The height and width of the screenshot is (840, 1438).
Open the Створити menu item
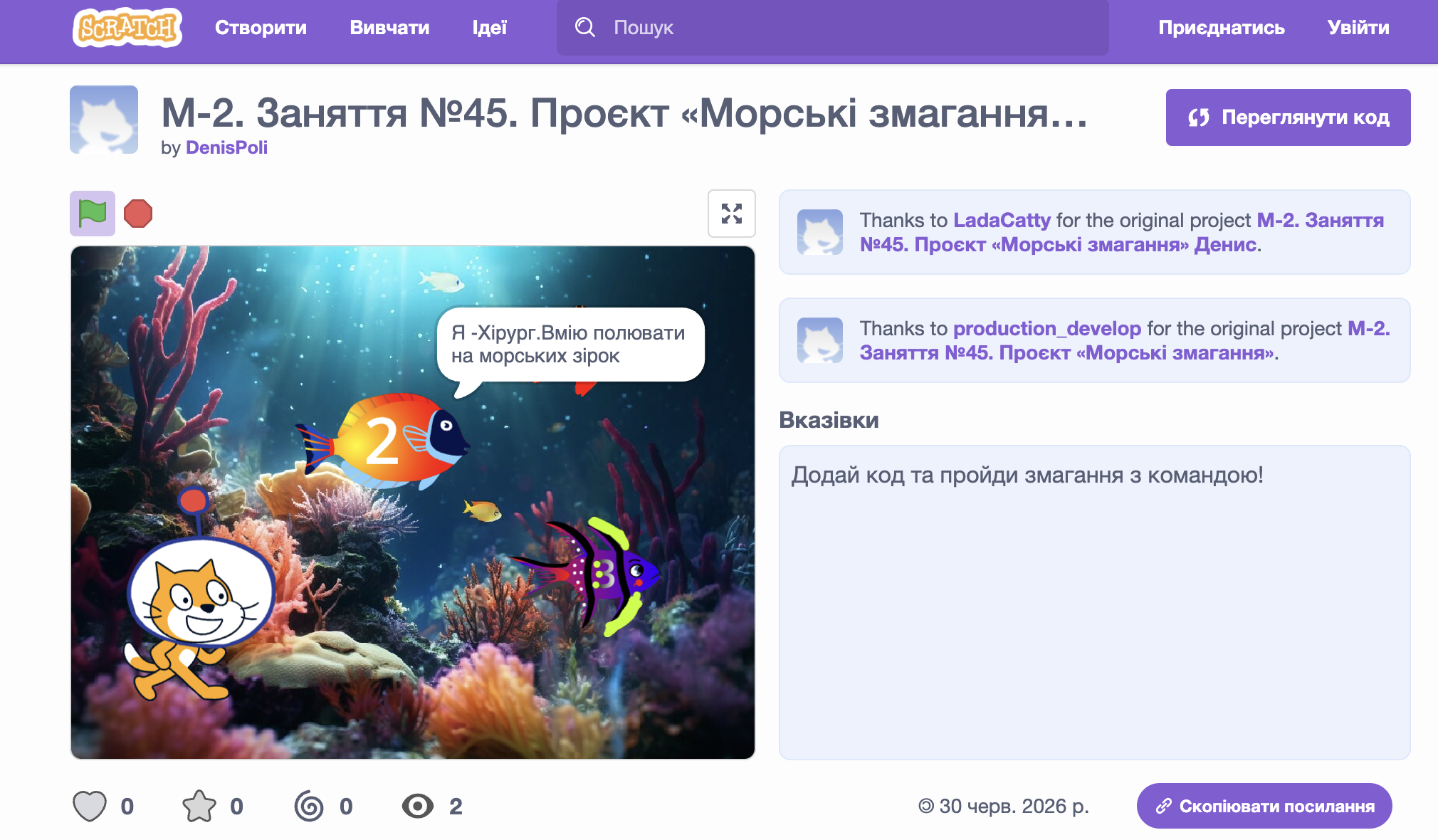tap(261, 28)
